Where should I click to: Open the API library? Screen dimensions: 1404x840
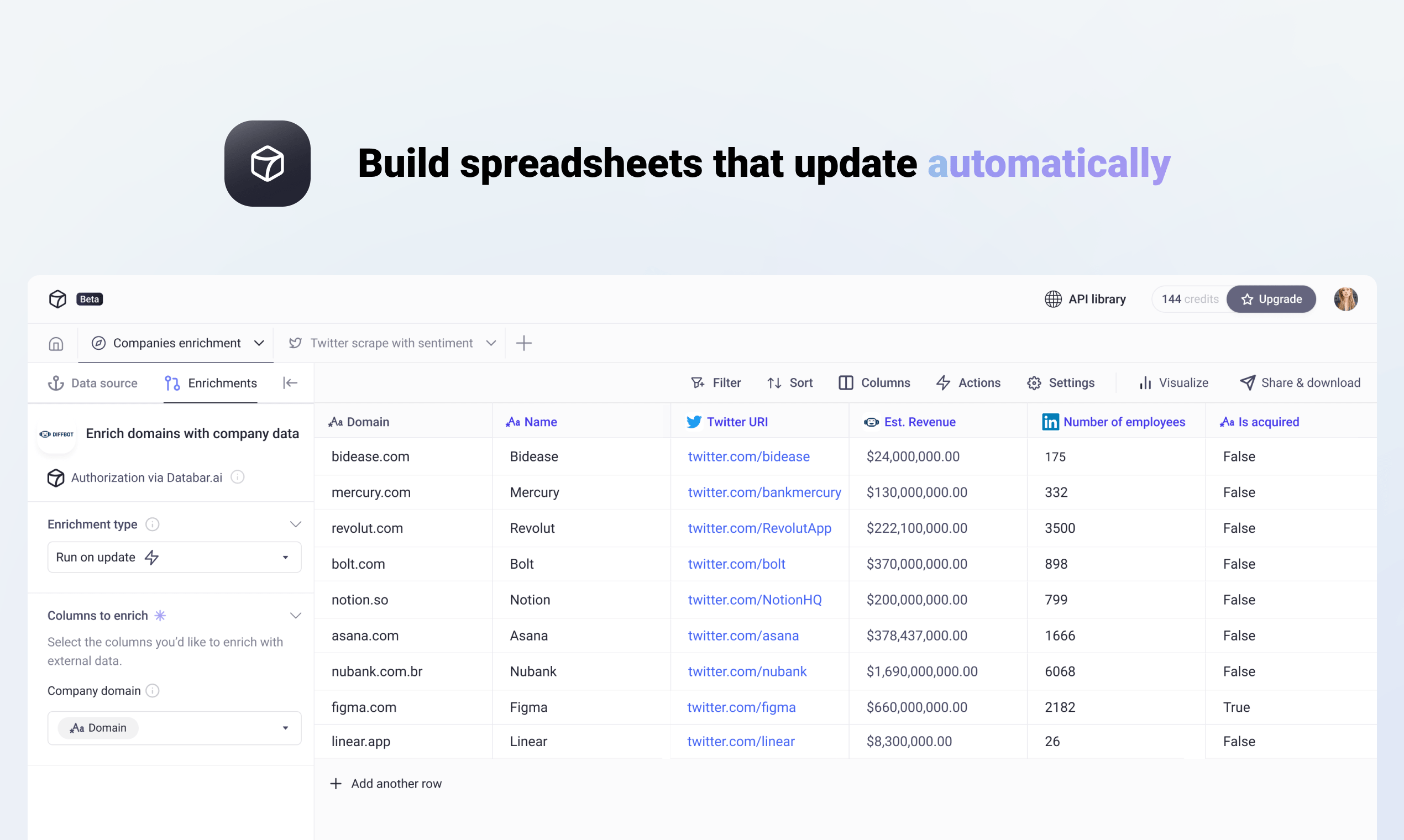click(1085, 299)
